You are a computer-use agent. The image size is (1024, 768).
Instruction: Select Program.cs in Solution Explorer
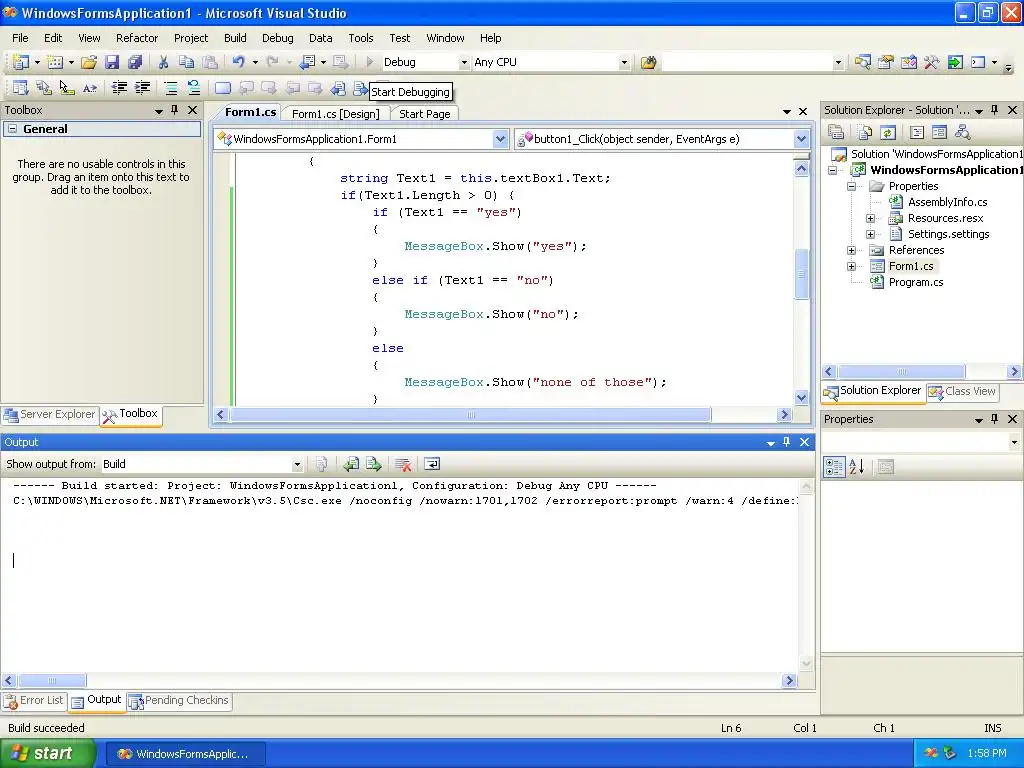point(916,282)
